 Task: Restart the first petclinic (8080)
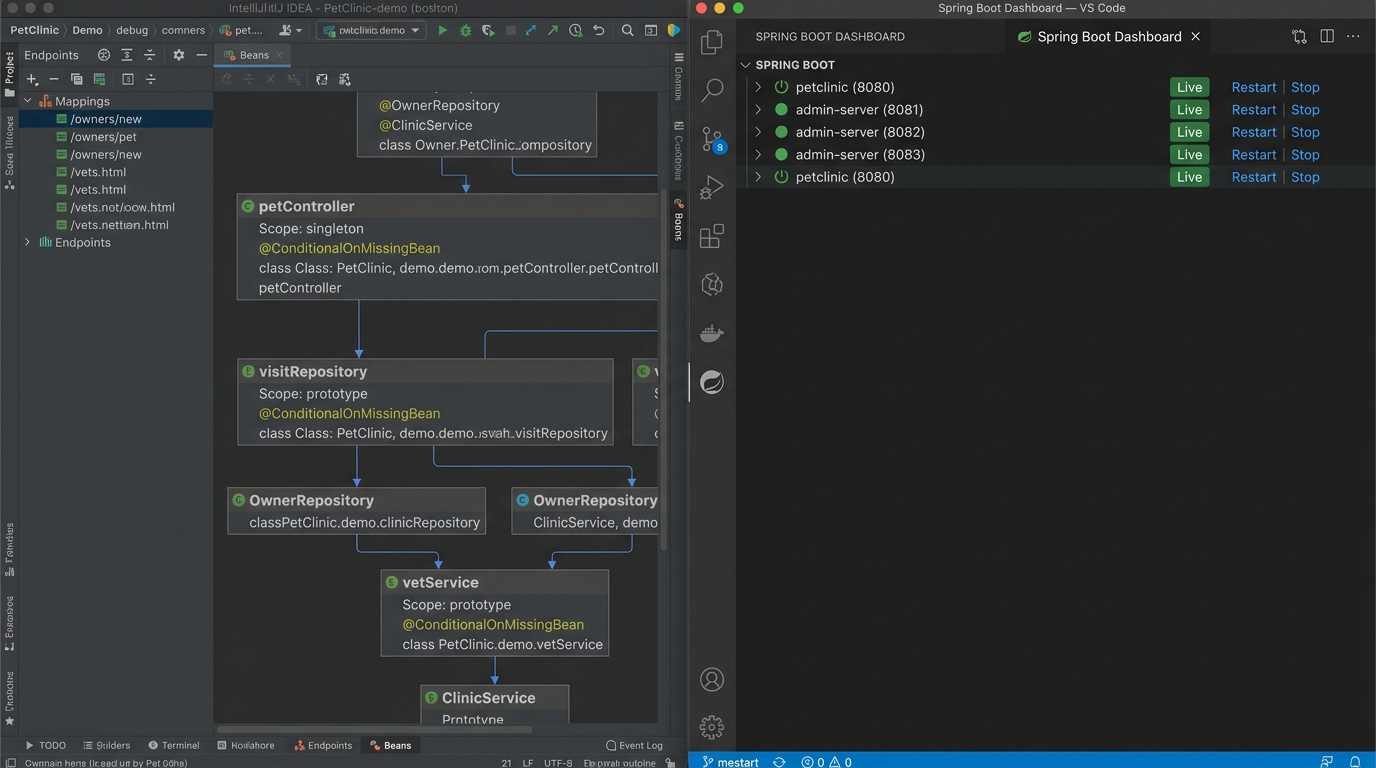(1254, 87)
